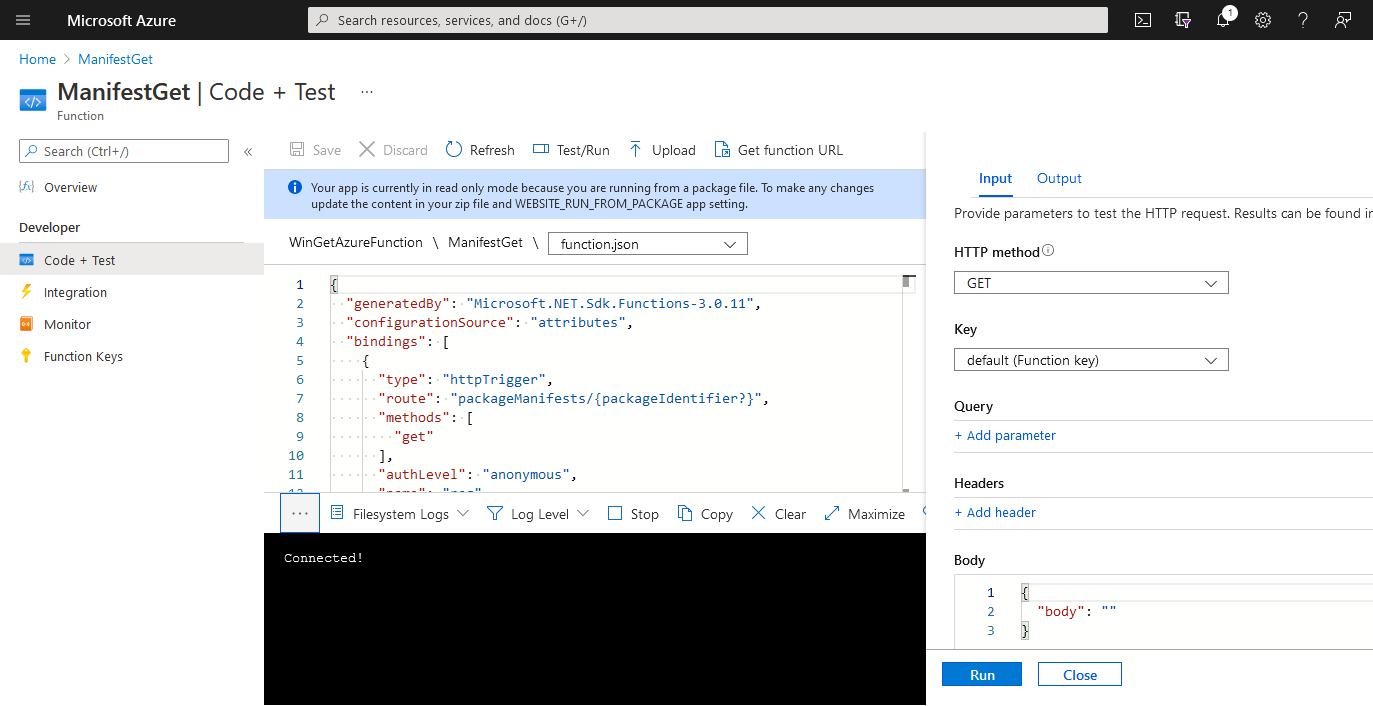The width and height of the screenshot is (1373, 706).
Task: Expand the HTTP method dropdown
Action: pos(1090,283)
